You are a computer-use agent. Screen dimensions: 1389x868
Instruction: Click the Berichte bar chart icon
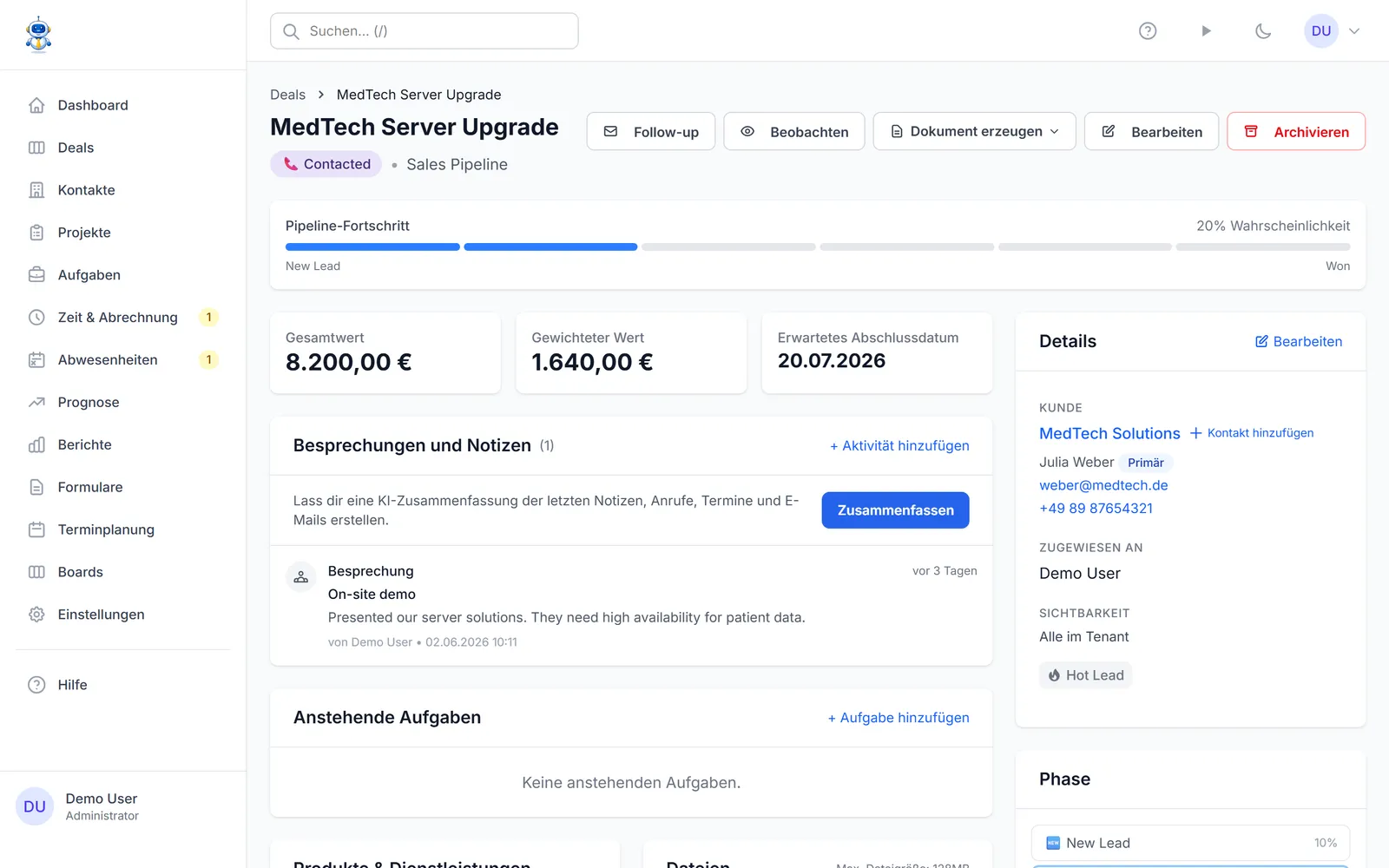[36, 445]
